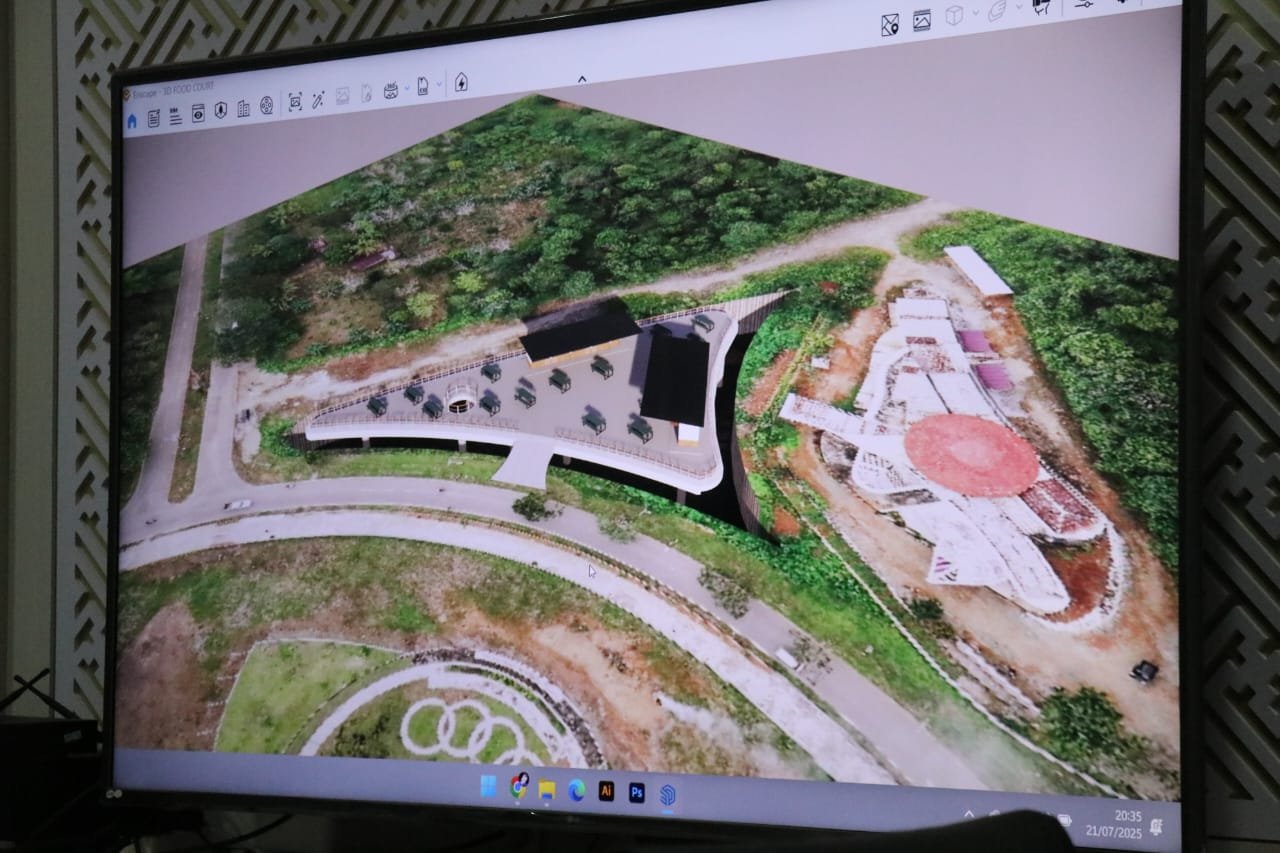Open the Photoshop taskbar icon
Screen dimensions: 1280x853
636,792
